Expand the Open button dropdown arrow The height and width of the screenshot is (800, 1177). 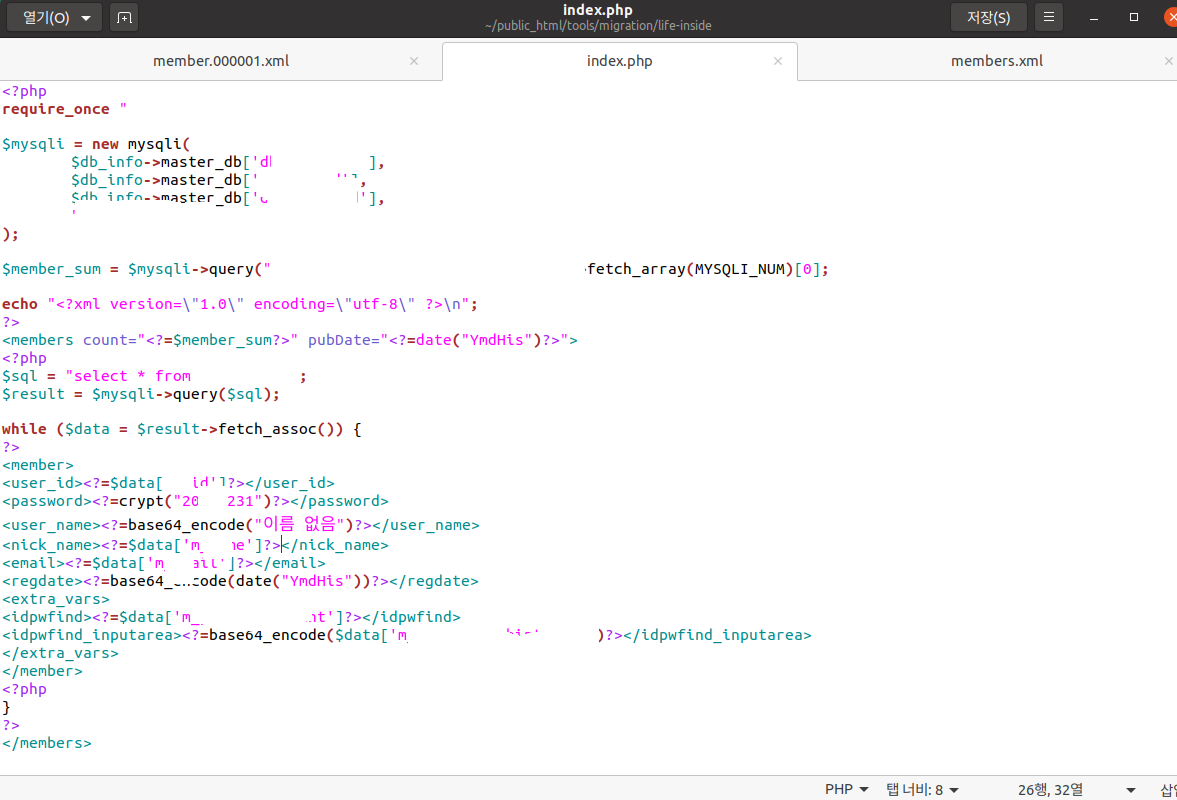point(86,17)
